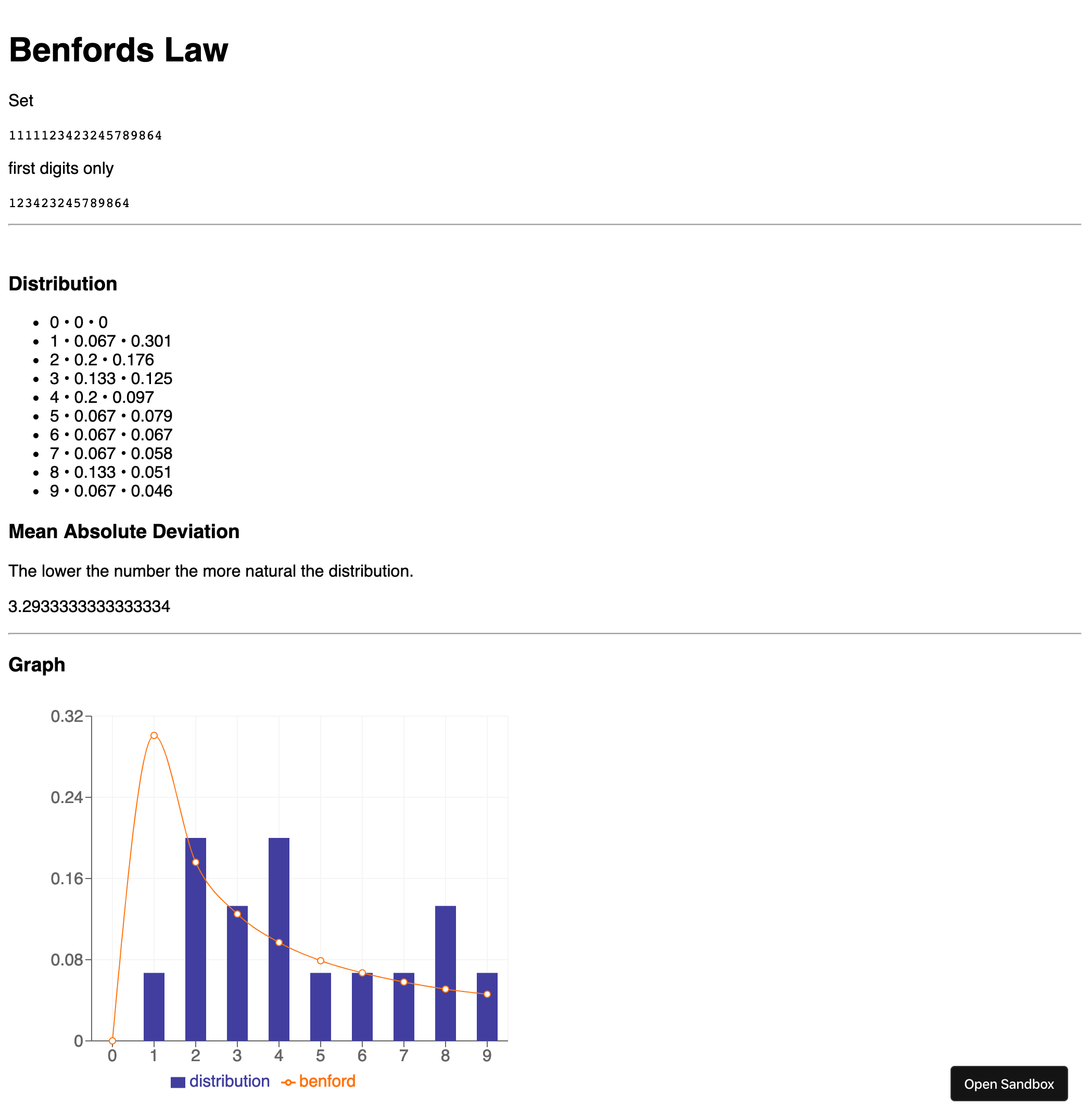The width and height of the screenshot is (1090, 1120).
Task: Click the Open Sandbox button
Action: (x=1009, y=1084)
